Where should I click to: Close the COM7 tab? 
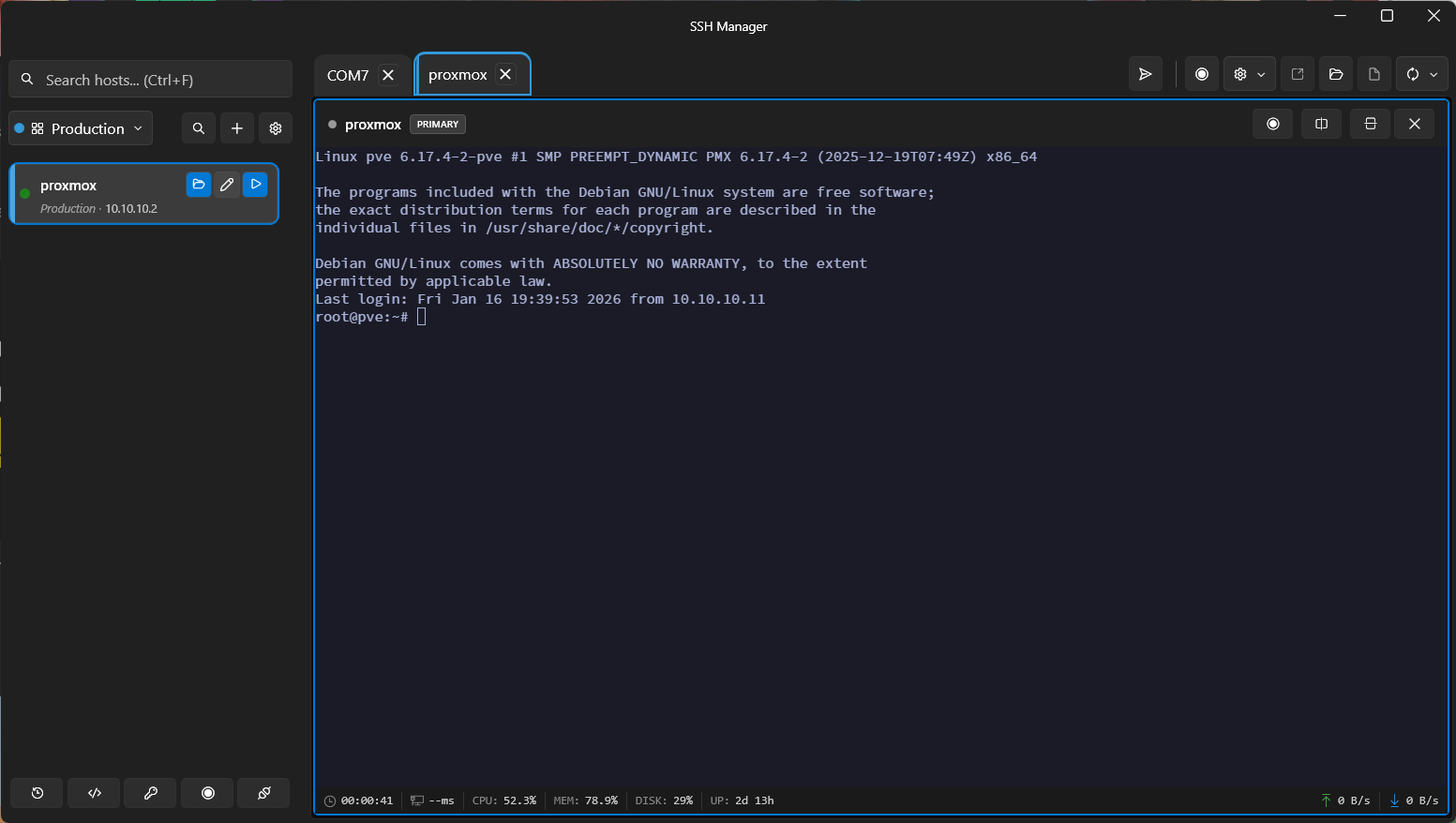click(388, 75)
